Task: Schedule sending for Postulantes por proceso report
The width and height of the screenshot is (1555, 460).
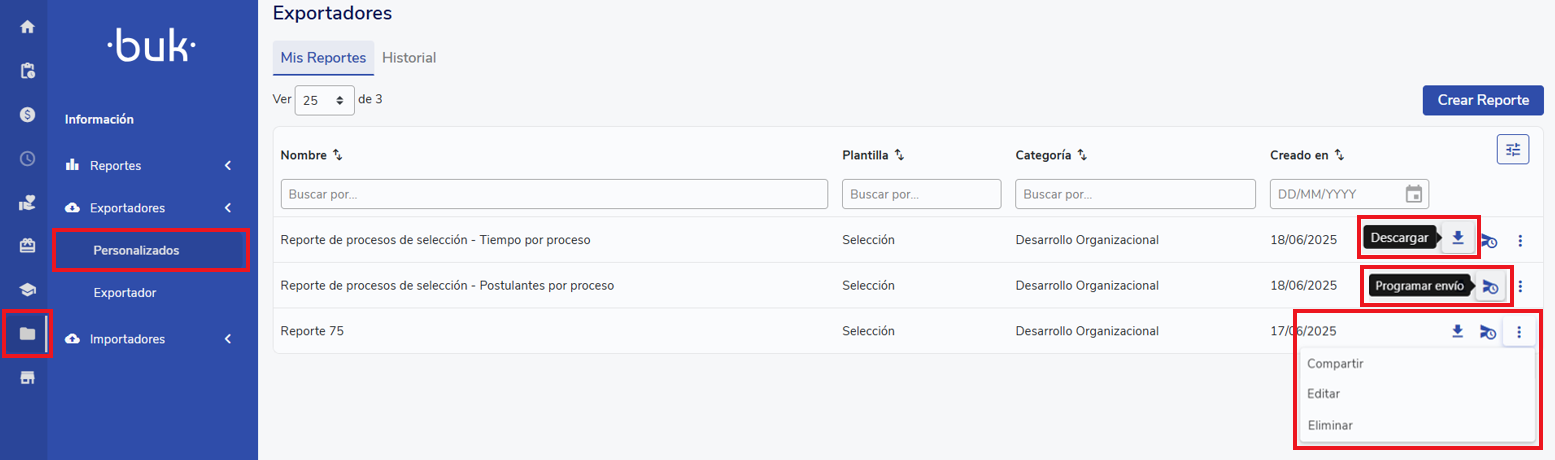Action: pos(1489,286)
